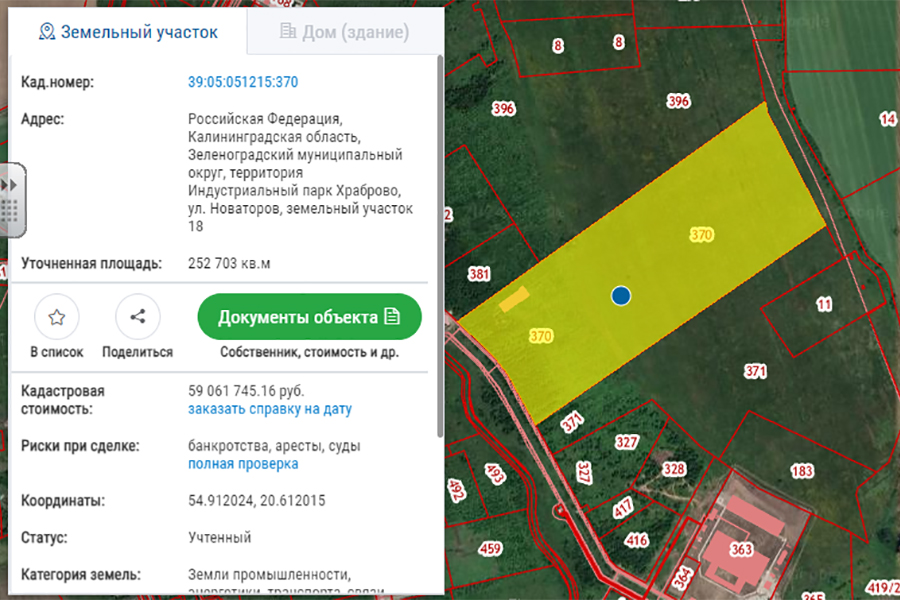Switch to 'Дом (здание)' tab
Viewport: 900px width, 600px height.
[x=344, y=32]
